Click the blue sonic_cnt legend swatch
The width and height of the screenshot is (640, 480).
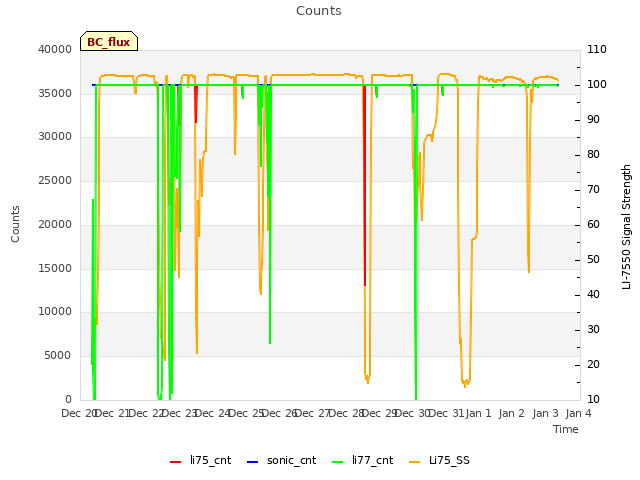(253, 462)
